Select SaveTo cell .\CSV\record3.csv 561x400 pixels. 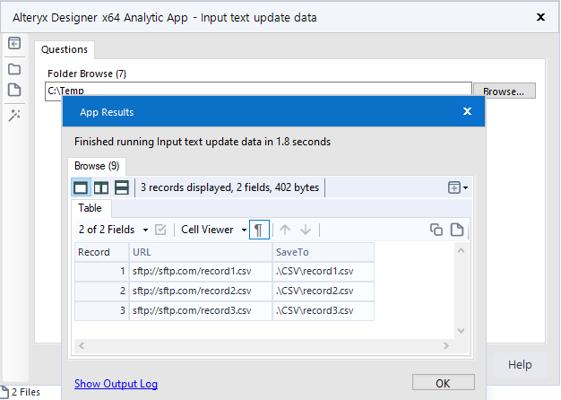[323, 311]
